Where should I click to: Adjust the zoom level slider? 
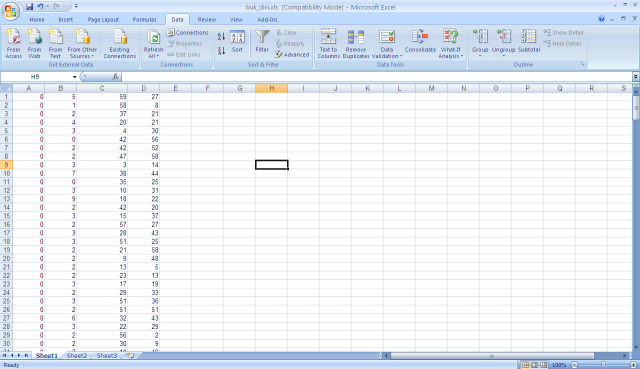(x=603, y=365)
